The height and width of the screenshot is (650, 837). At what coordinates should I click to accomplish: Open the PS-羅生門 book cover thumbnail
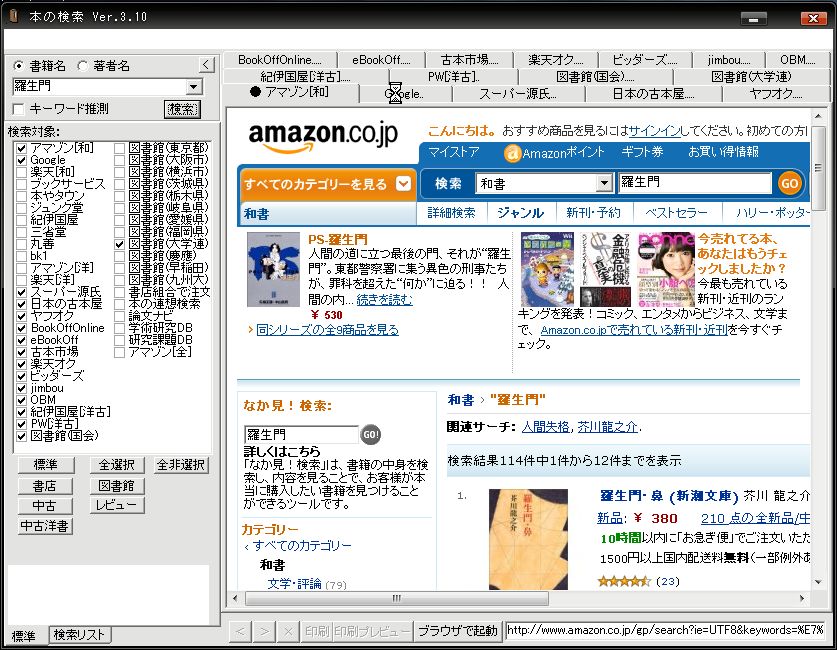[273, 269]
